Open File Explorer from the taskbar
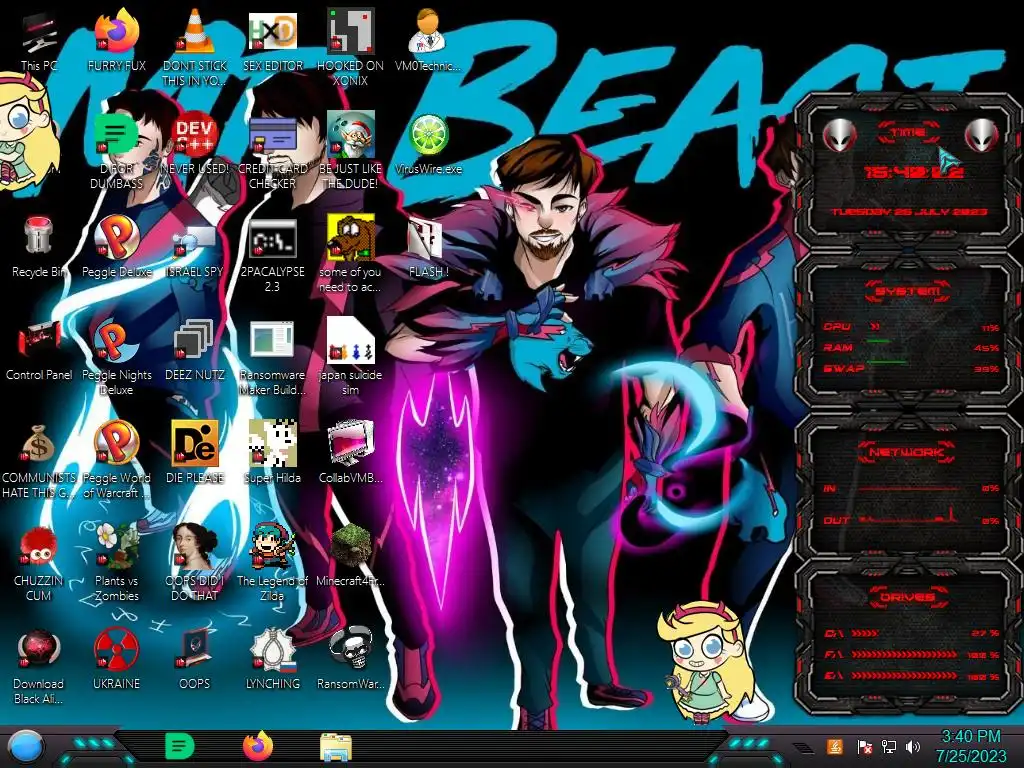The image size is (1024, 768). [x=336, y=747]
